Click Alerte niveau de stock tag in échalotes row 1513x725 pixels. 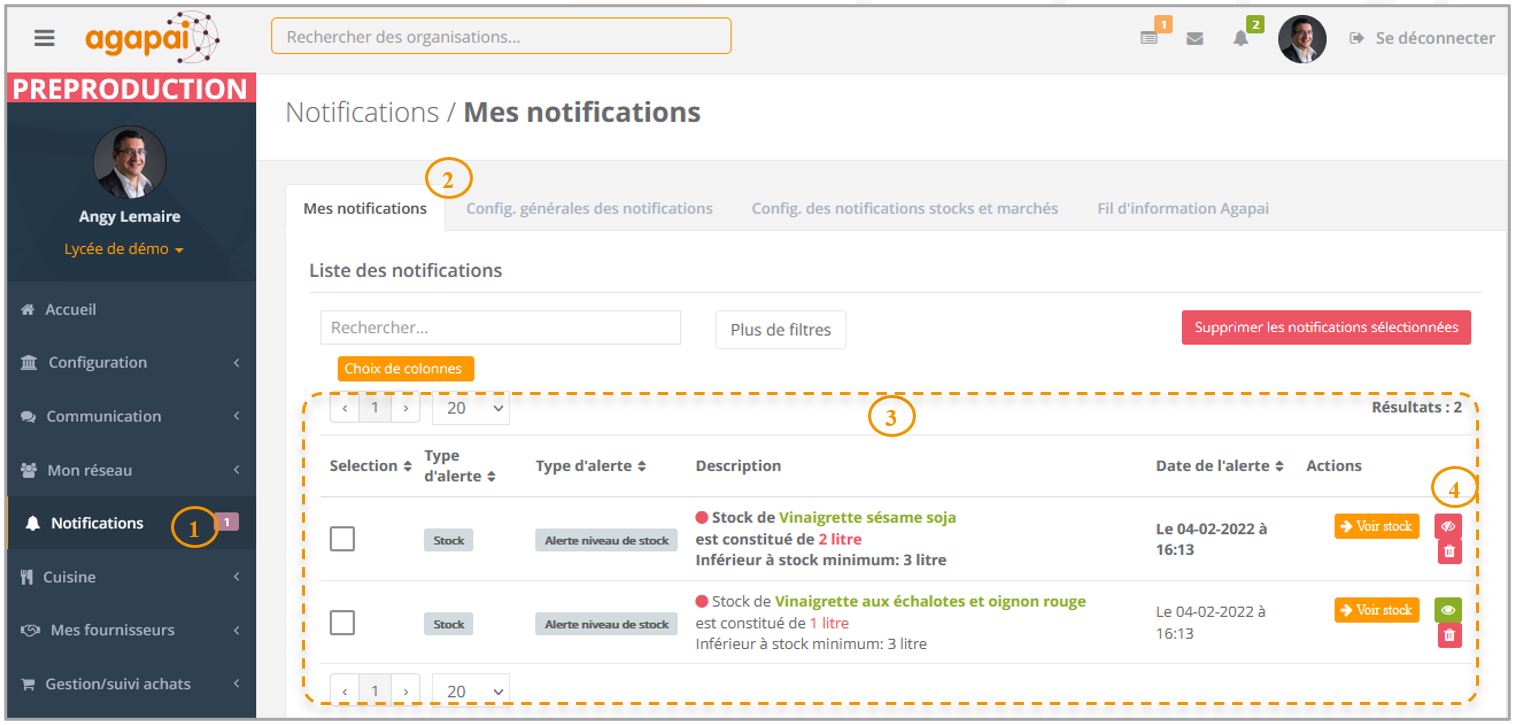(x=607, y=624)
